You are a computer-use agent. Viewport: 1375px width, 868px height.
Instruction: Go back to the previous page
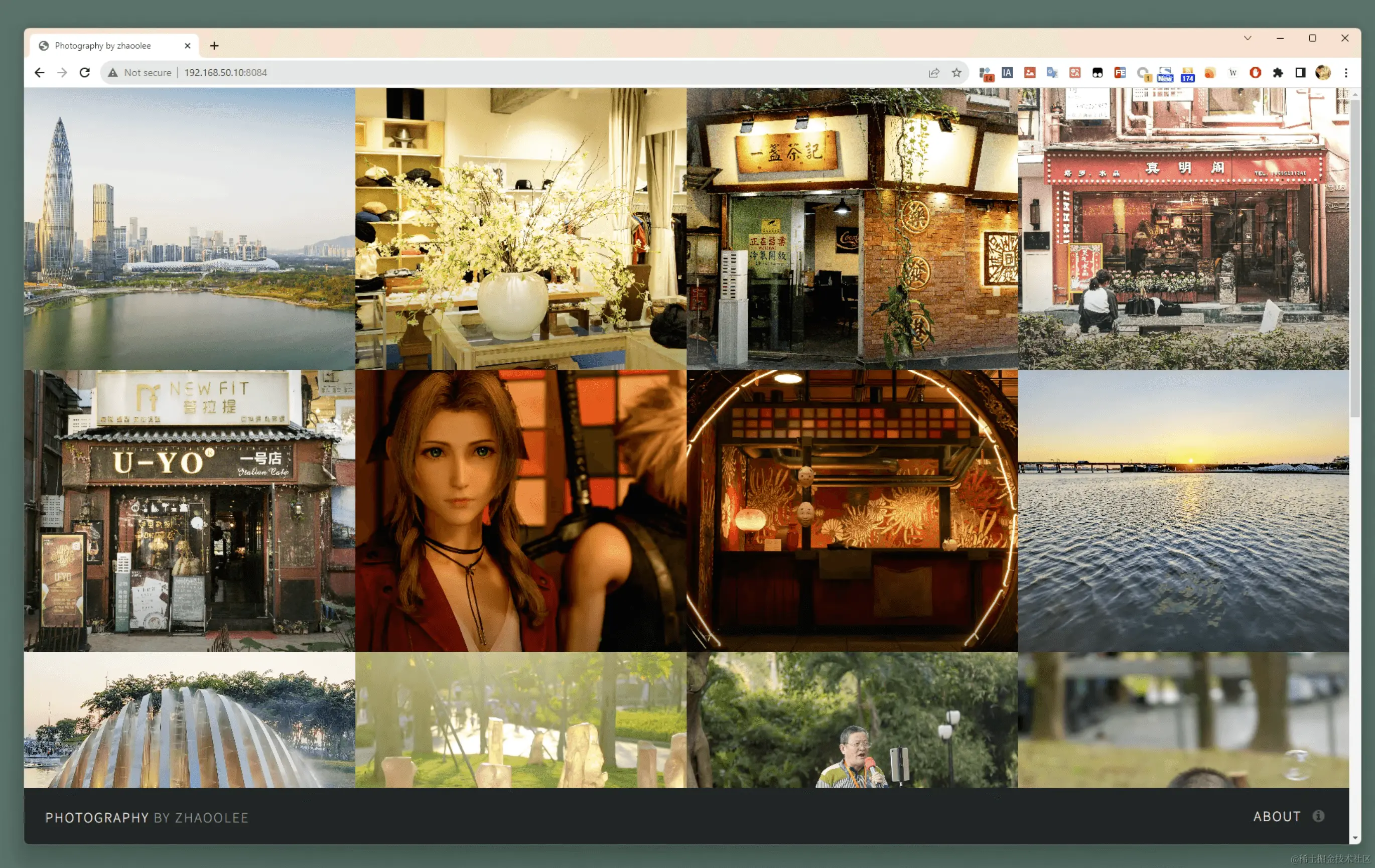point(40,73)
